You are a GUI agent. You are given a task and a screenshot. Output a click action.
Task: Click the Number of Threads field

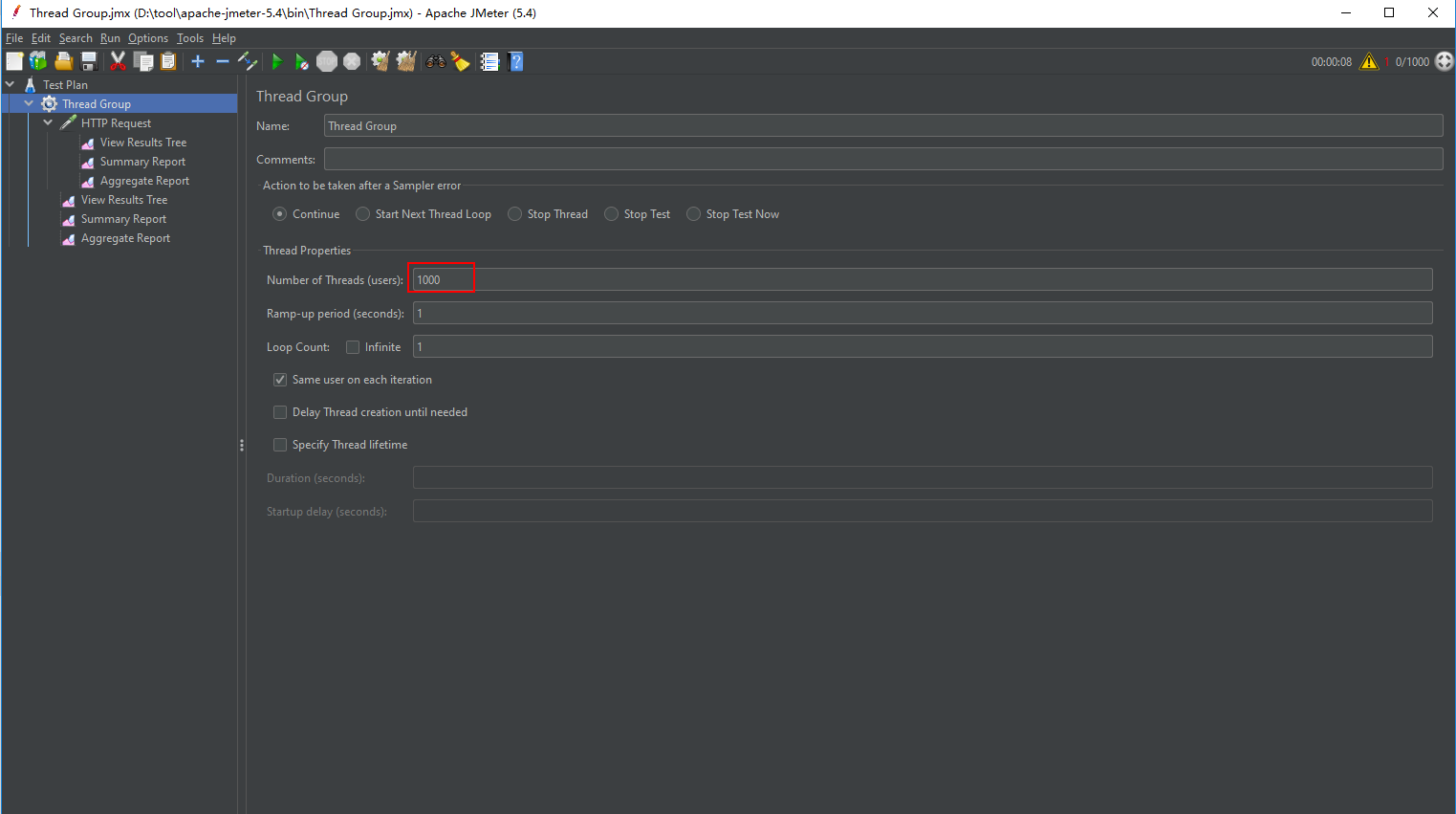[x=923, y=279]
